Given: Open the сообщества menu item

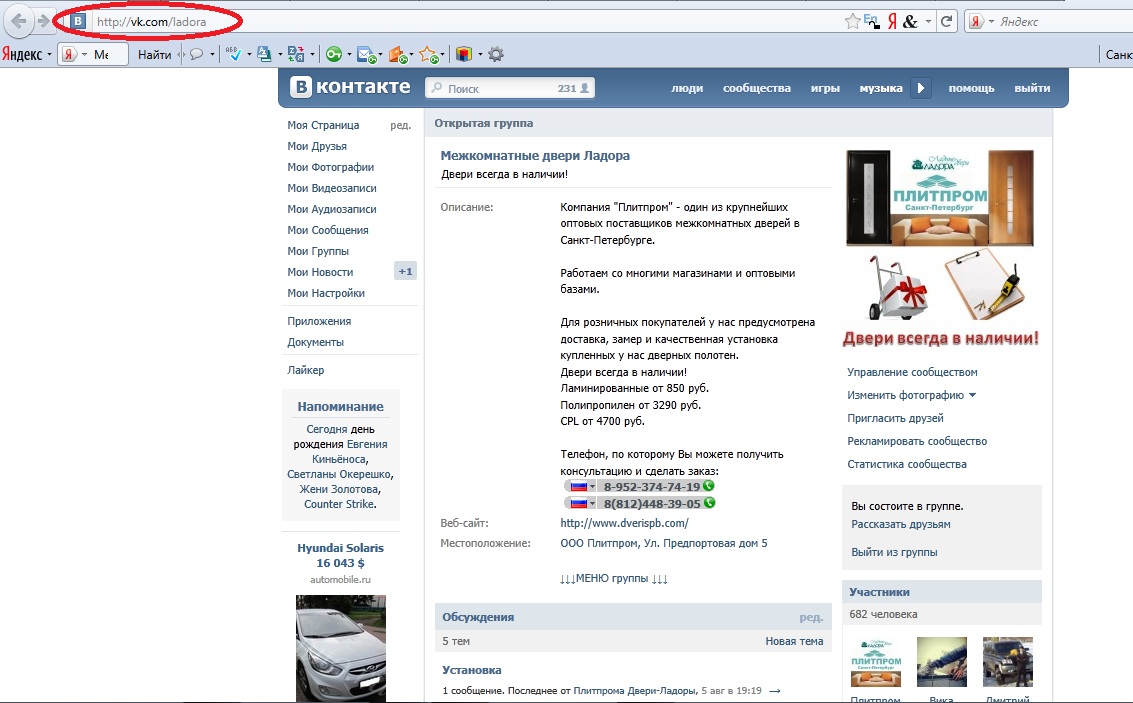Looking at the screenshot, I should pos(757,88).
